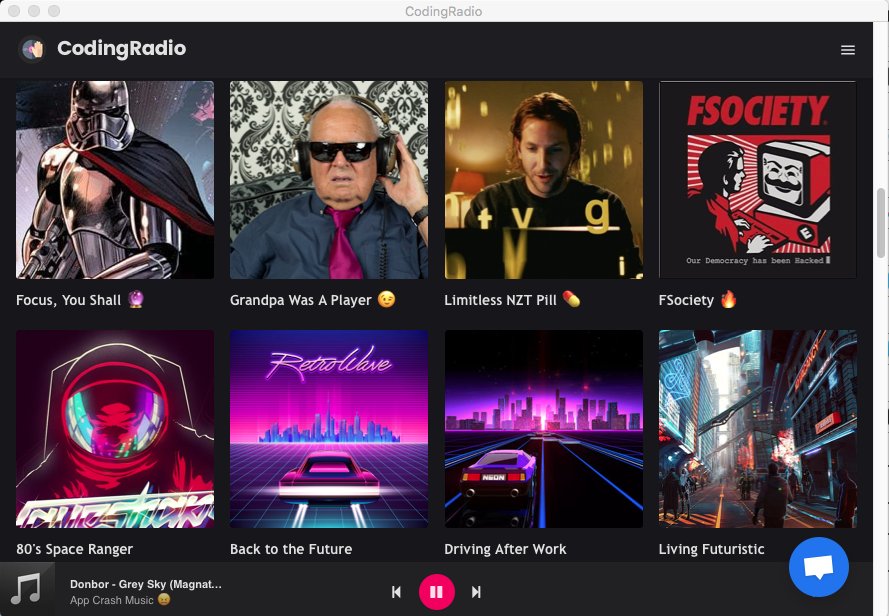Click the 'FSociety' title text
Image resolution: width=889 pixels, height=616 pixels.
[x=686, y=300]
